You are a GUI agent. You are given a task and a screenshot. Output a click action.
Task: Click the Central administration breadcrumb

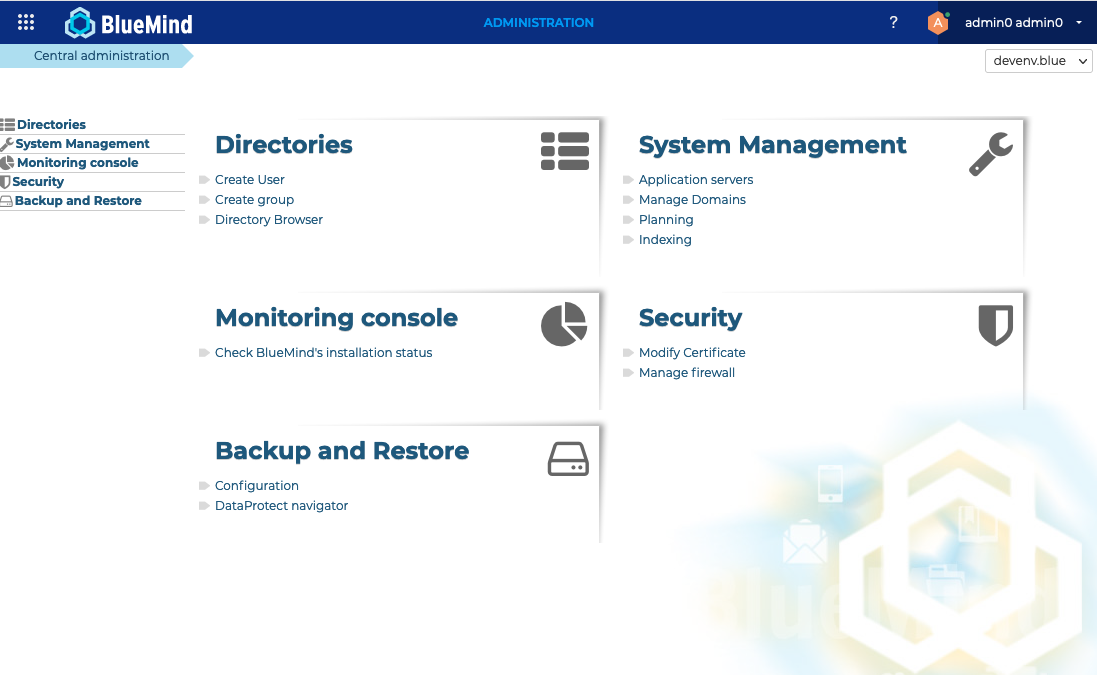101,56
